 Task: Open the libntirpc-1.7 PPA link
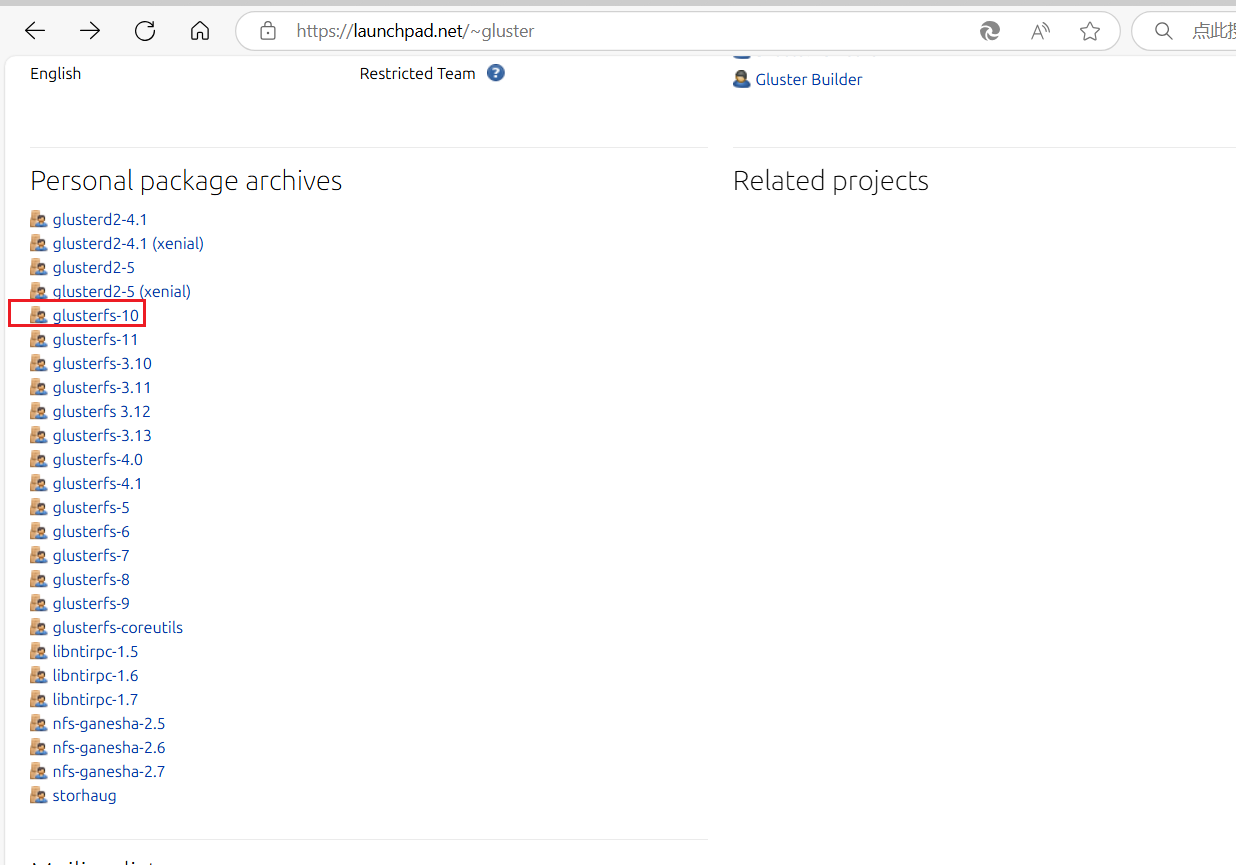pos(96,699)
